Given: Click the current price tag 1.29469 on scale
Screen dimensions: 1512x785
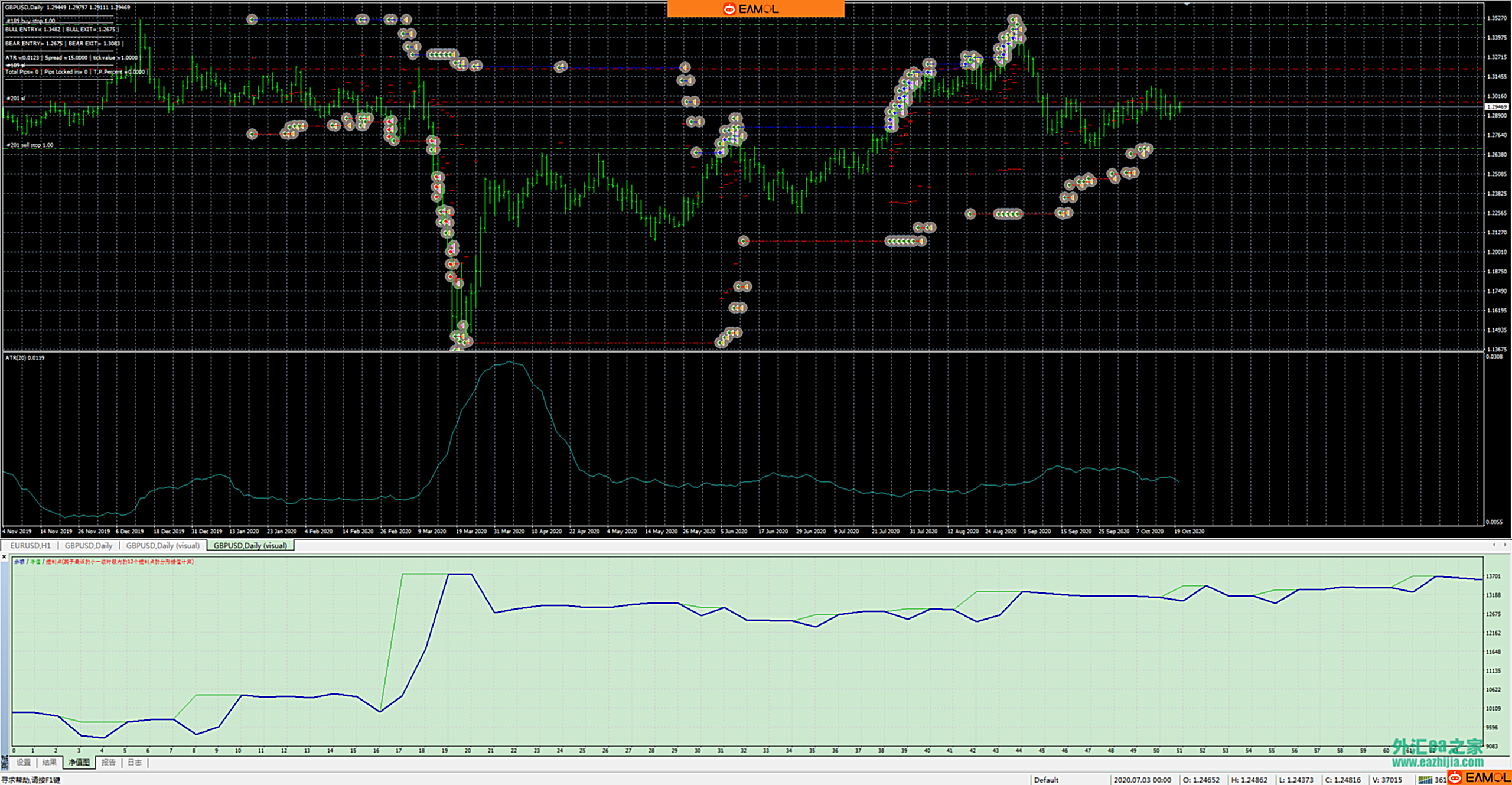Looking at the screenshot, I should (x=1497, y=106).
